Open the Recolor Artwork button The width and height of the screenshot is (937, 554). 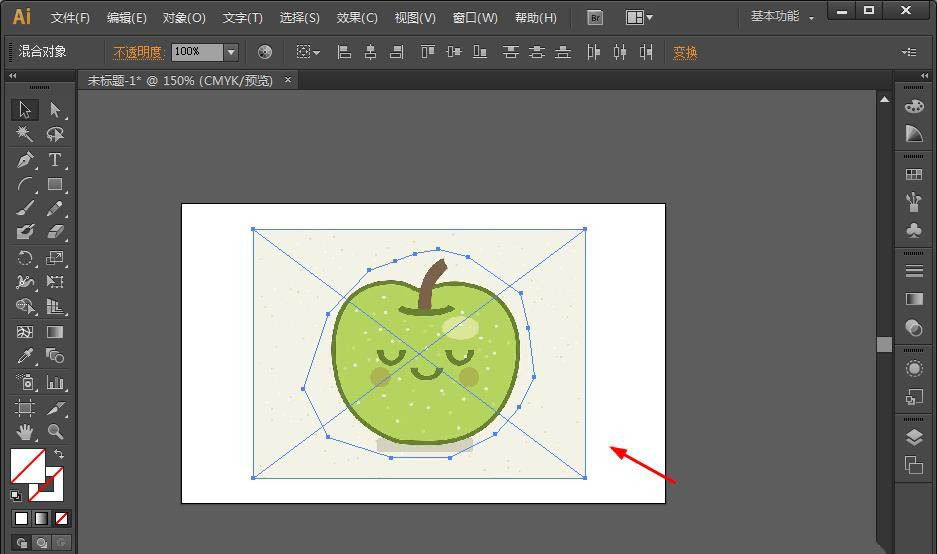265,52
